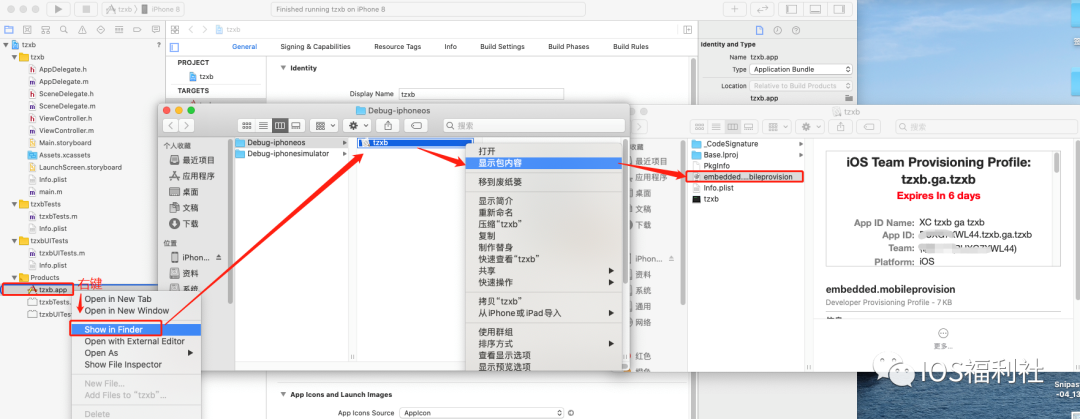
Task: Stop the running app in Xcode
Action: [x=85, y=9]
